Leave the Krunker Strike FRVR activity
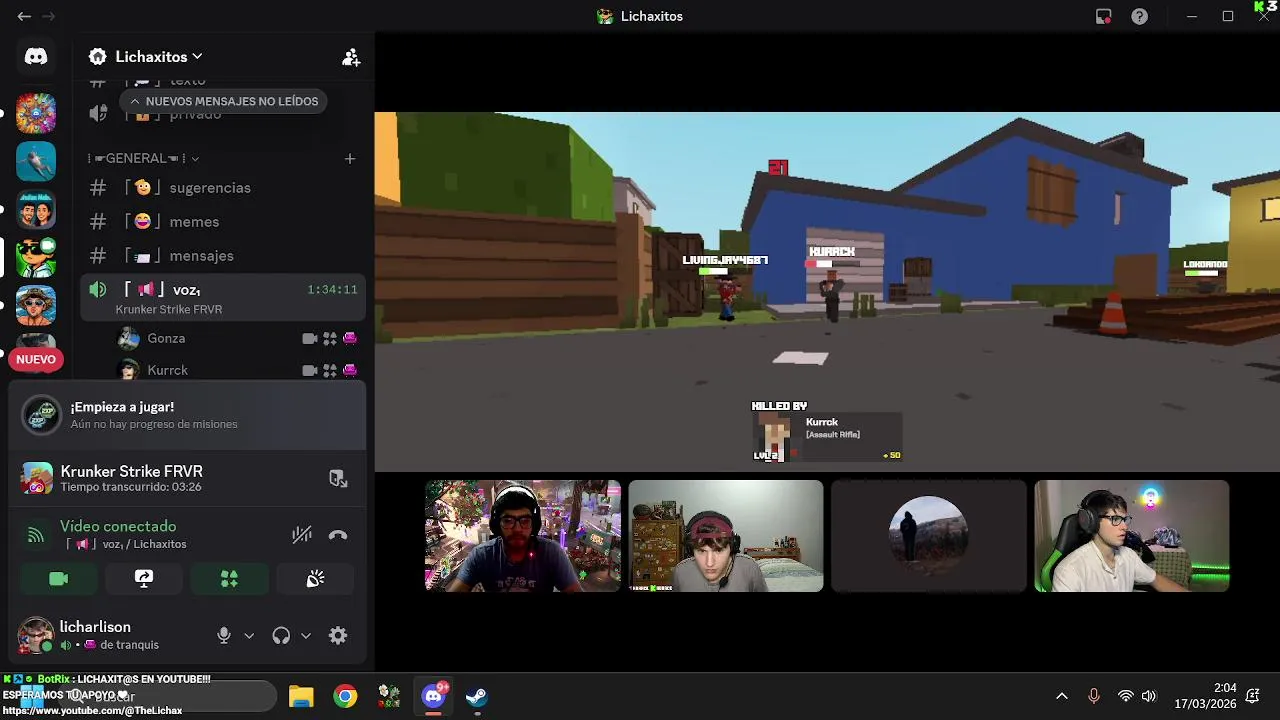Image resolution: width=1280 pixels, height=720 pixels. (x=338, y=479)
